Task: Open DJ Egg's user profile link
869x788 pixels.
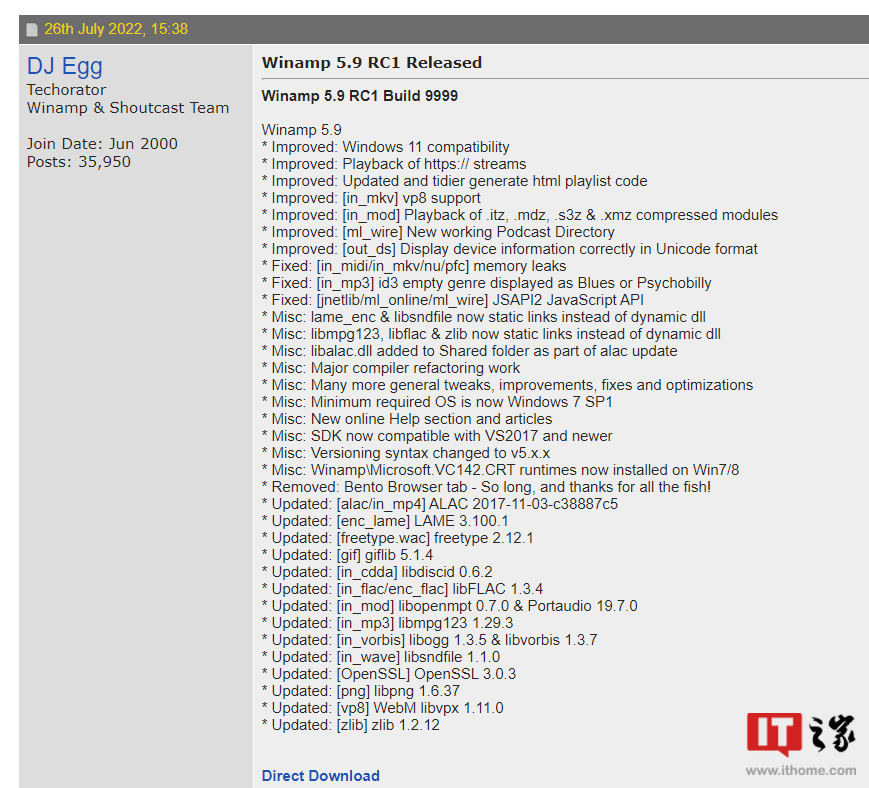Action: tap(65, 66)
